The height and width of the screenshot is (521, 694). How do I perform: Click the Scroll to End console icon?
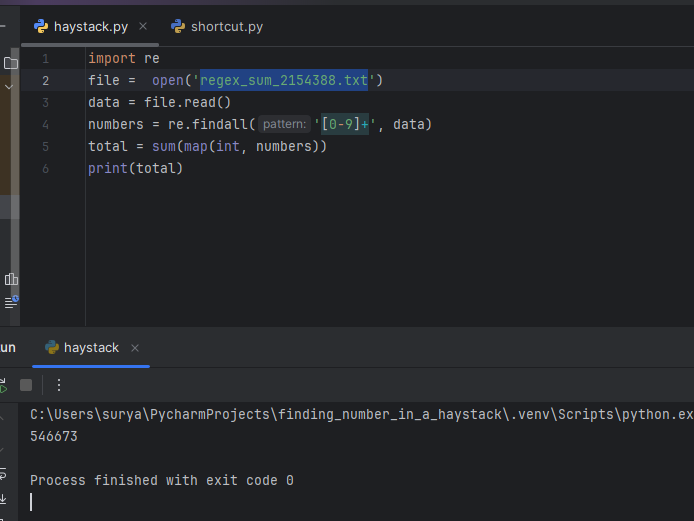tap(3, 499)
